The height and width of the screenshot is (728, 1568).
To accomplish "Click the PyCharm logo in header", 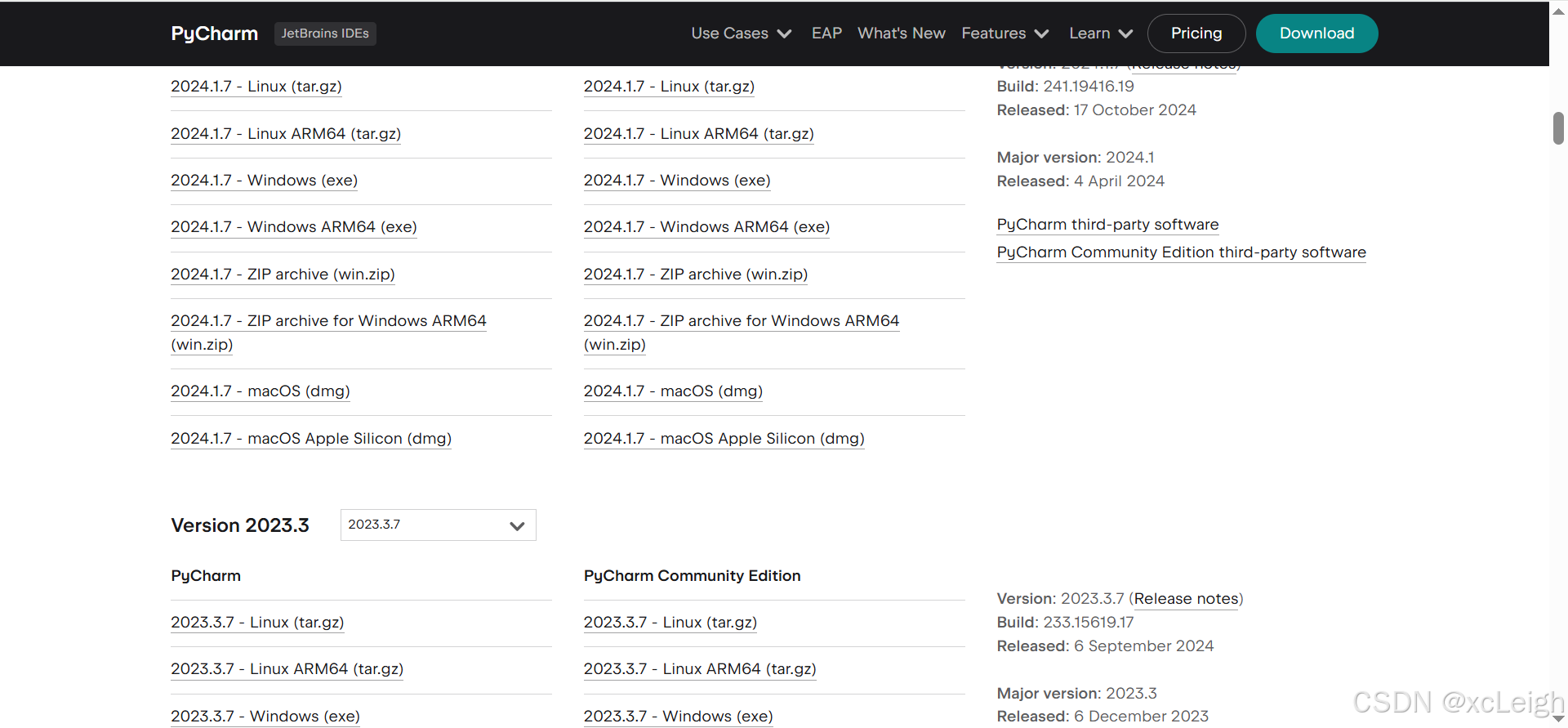I will click(214, 33).
